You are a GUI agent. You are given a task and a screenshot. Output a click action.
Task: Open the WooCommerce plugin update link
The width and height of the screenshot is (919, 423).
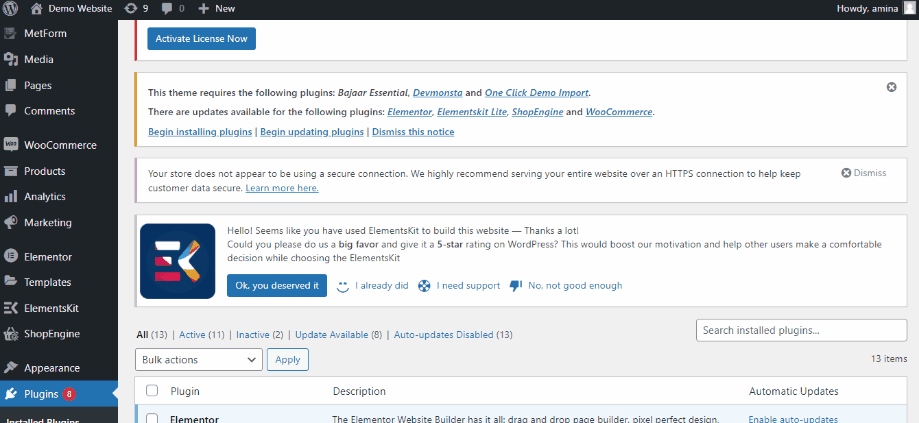tap(618, 112)
